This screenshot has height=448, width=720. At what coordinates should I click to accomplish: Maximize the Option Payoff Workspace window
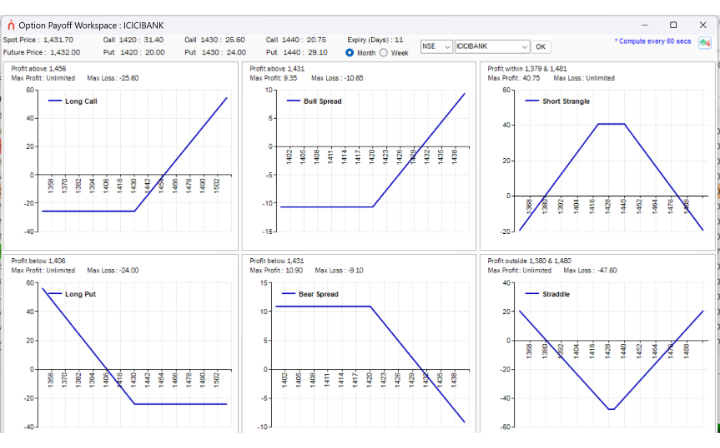pos(673,25)
